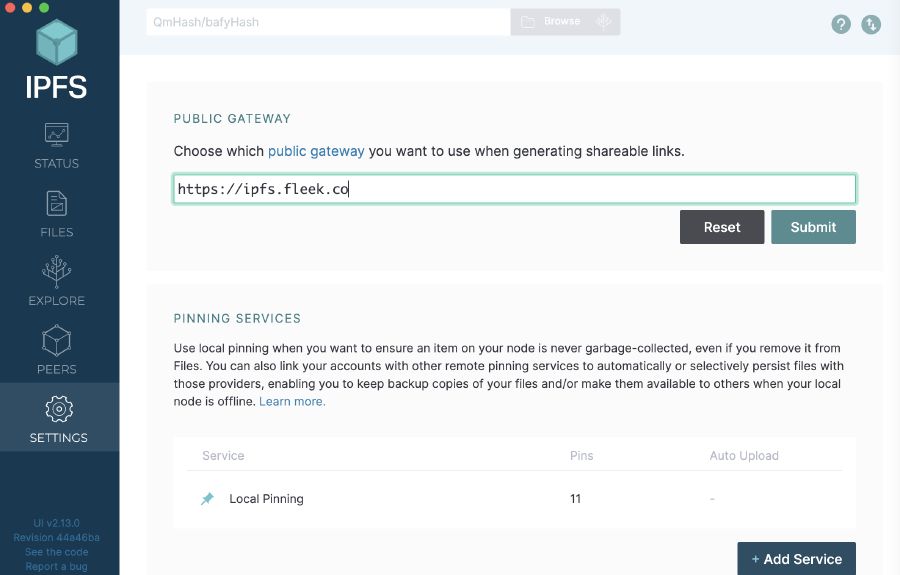Click the Inspect tree icon next to Browse

(x=603, y=22)
